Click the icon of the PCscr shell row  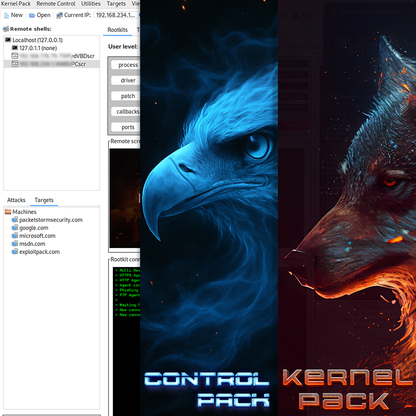pyautogui.click(x=15, y=64)
